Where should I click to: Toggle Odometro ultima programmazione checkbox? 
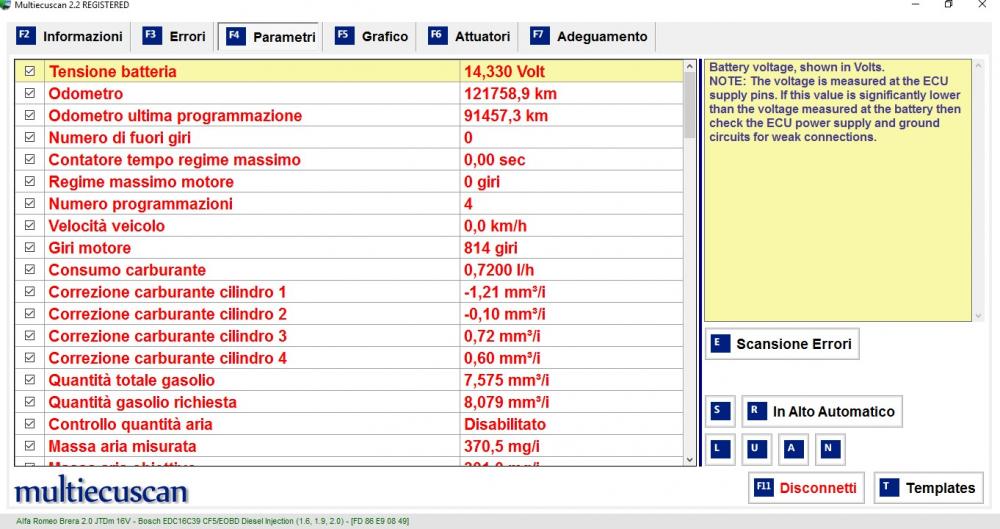30,115
